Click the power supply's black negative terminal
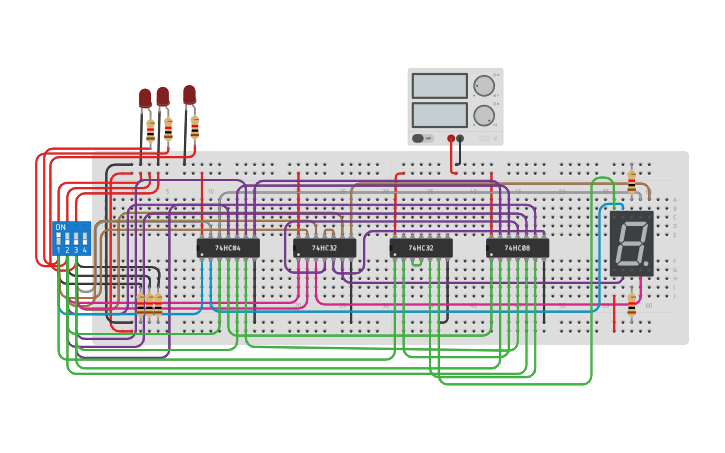 pos(460,139)
